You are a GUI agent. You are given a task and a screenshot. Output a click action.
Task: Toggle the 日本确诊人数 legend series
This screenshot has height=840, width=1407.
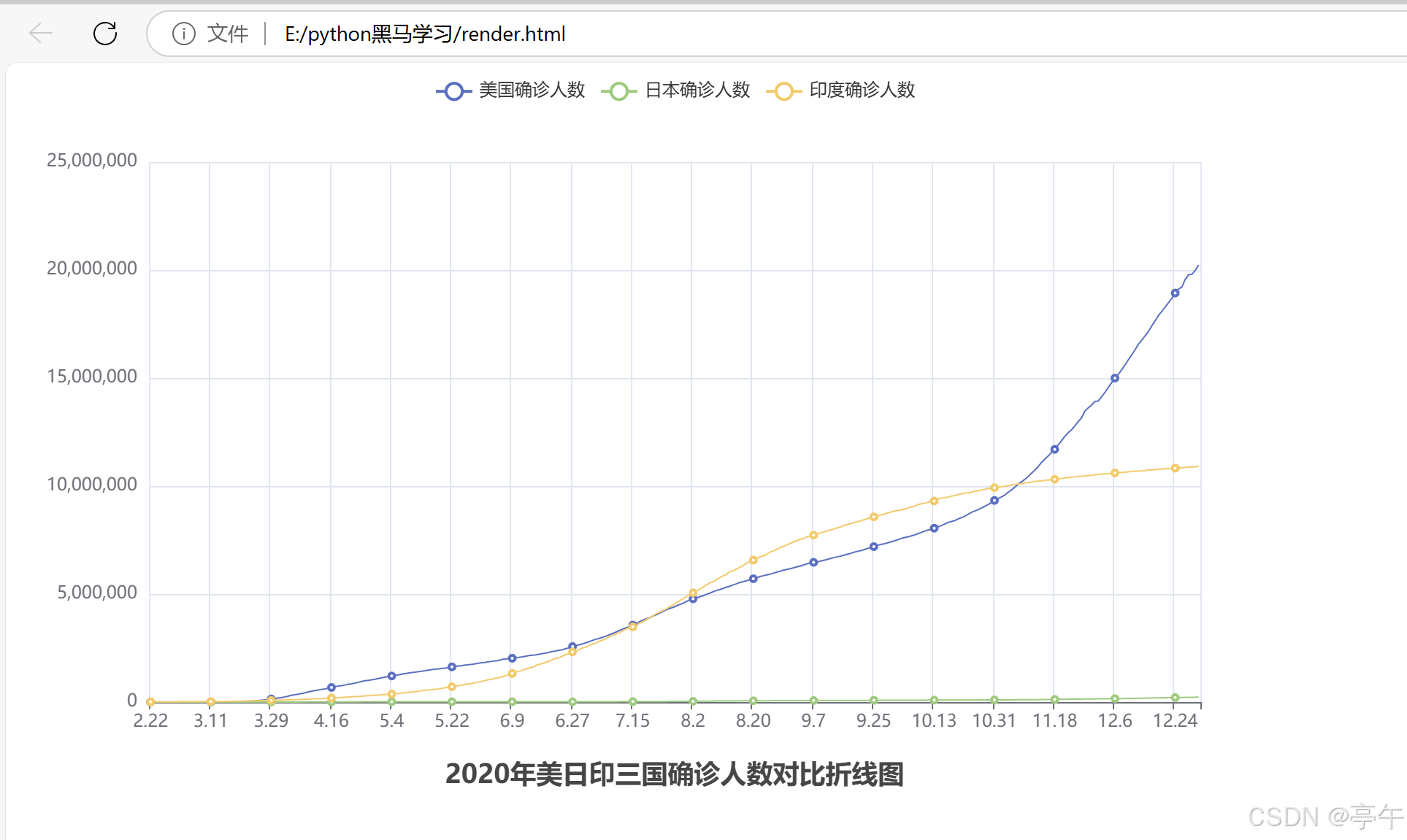pos(697,90)
